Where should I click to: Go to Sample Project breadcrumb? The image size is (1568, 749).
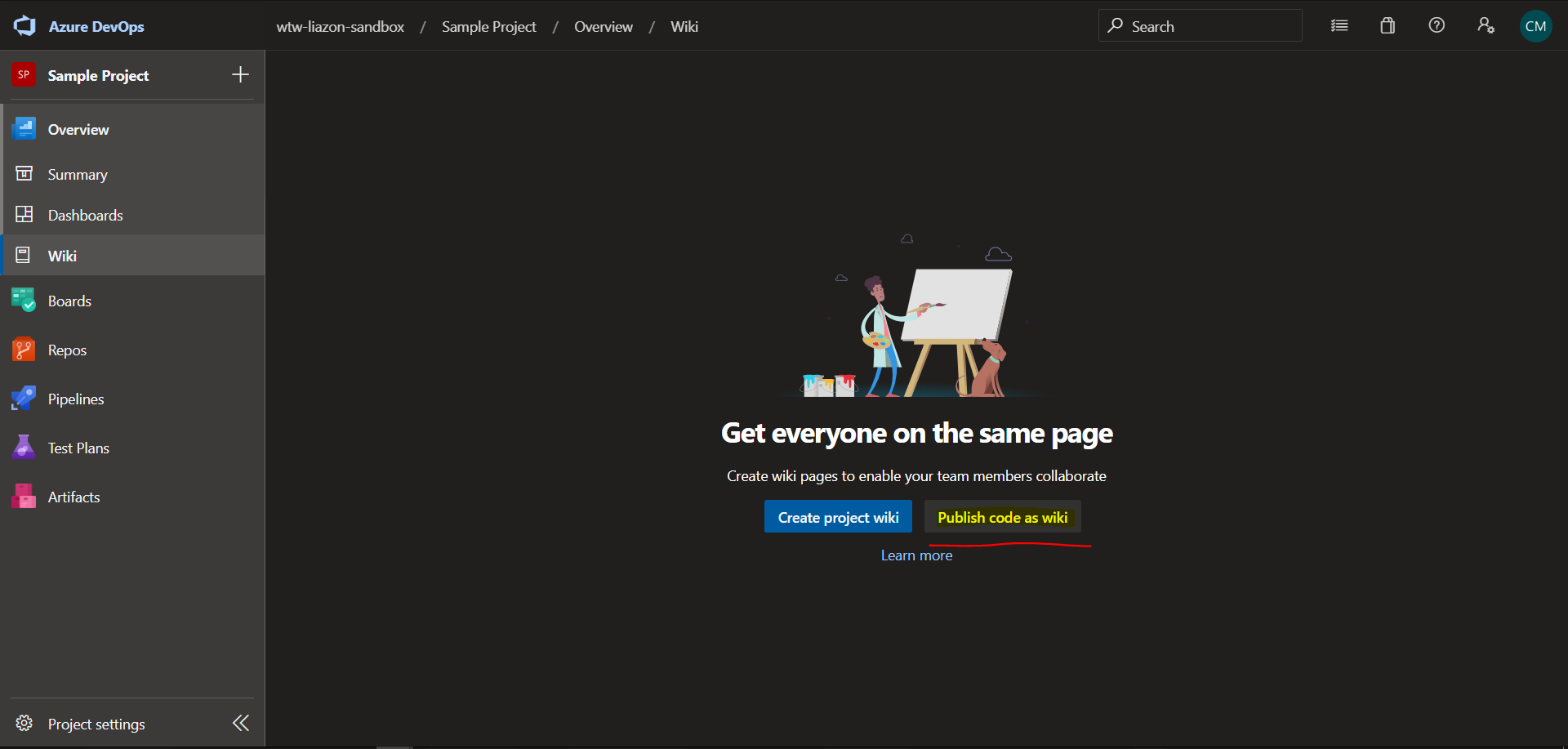click(489, 26)
